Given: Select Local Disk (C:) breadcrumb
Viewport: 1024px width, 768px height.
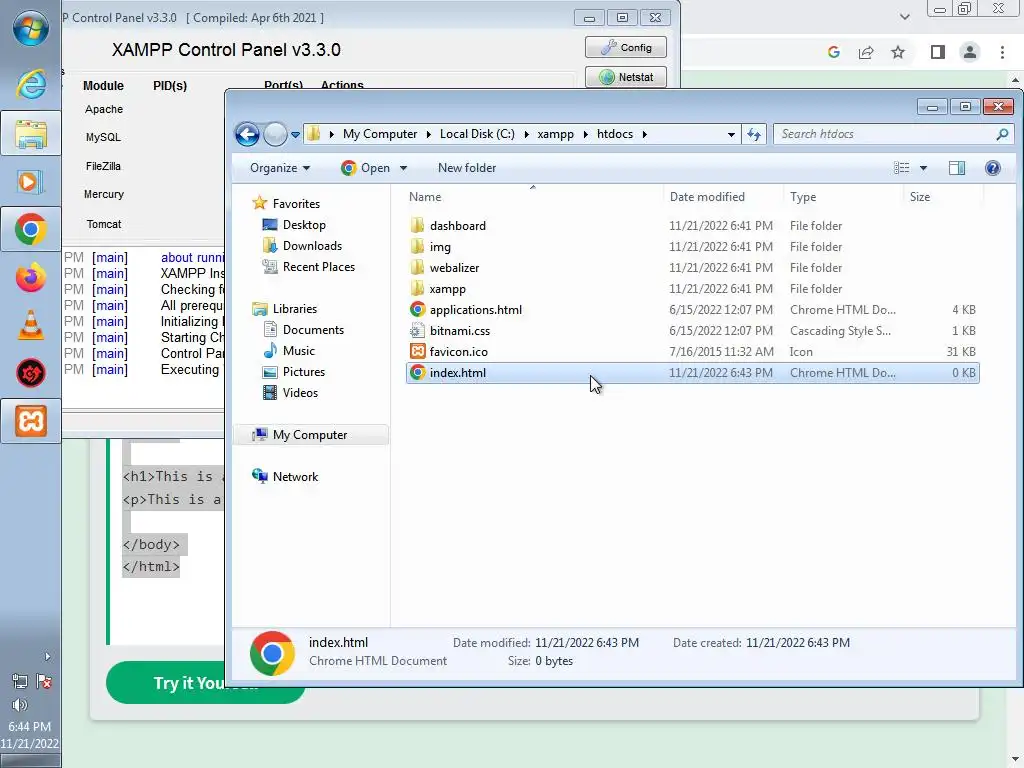Looking at the screenshot, I should [477, 134].
